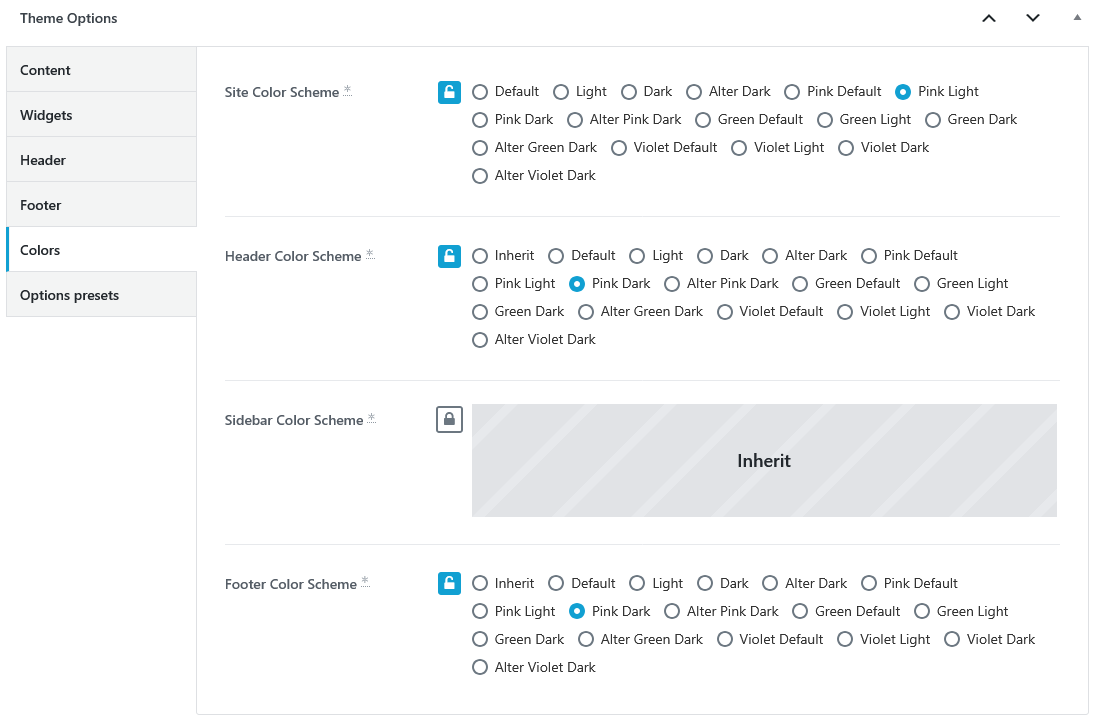1094x722 pixels.
Task: Click the Theme Options panel title
Action: coord(68,19)
